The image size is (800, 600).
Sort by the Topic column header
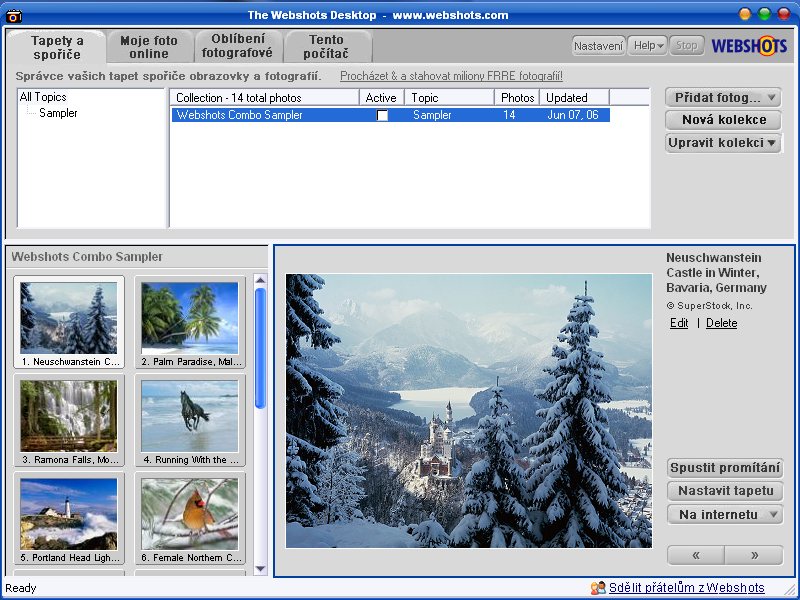(449, 98)
